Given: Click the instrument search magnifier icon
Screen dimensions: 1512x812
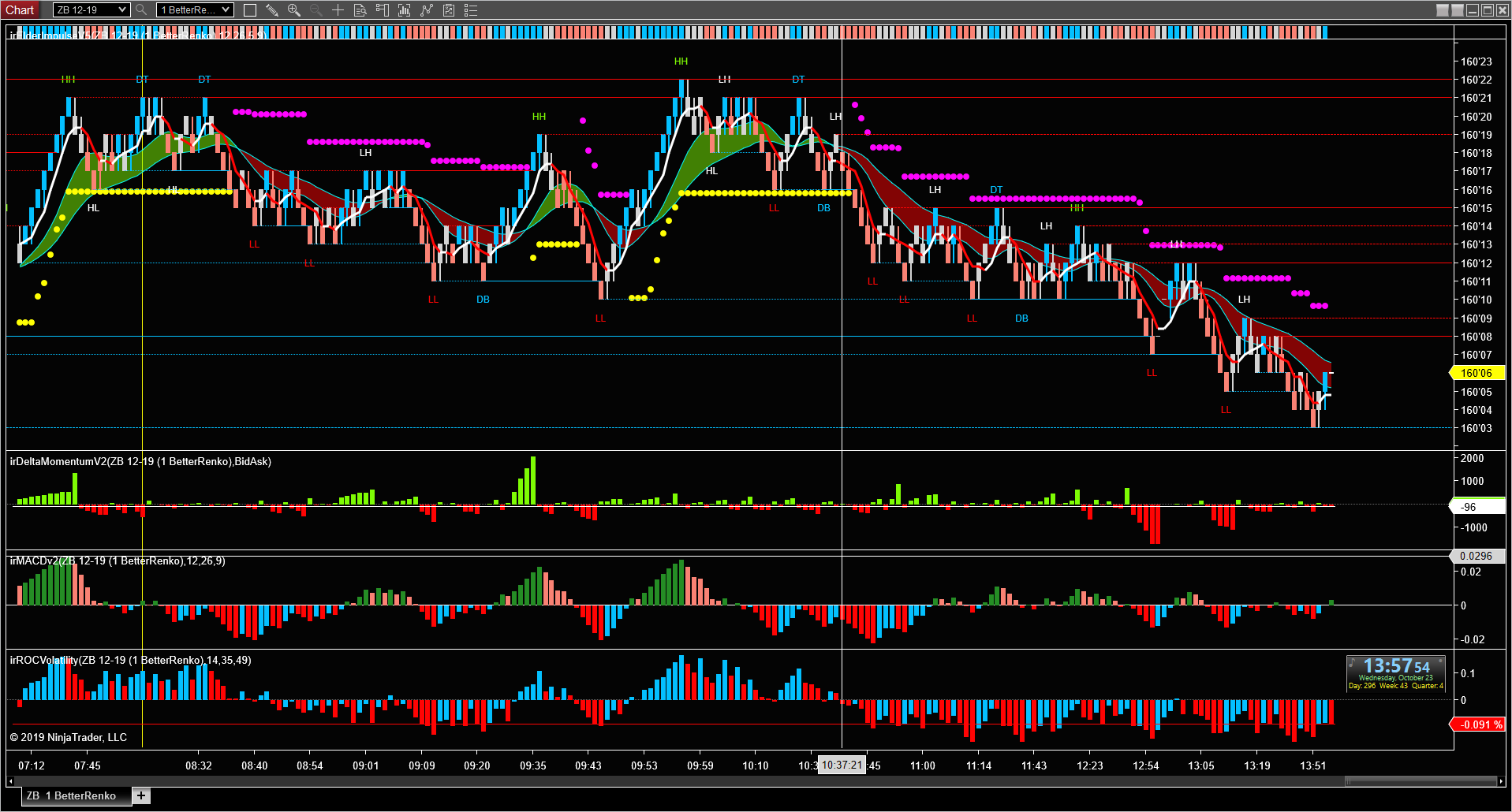Looking at the screenshot, I should coord(141,10).
